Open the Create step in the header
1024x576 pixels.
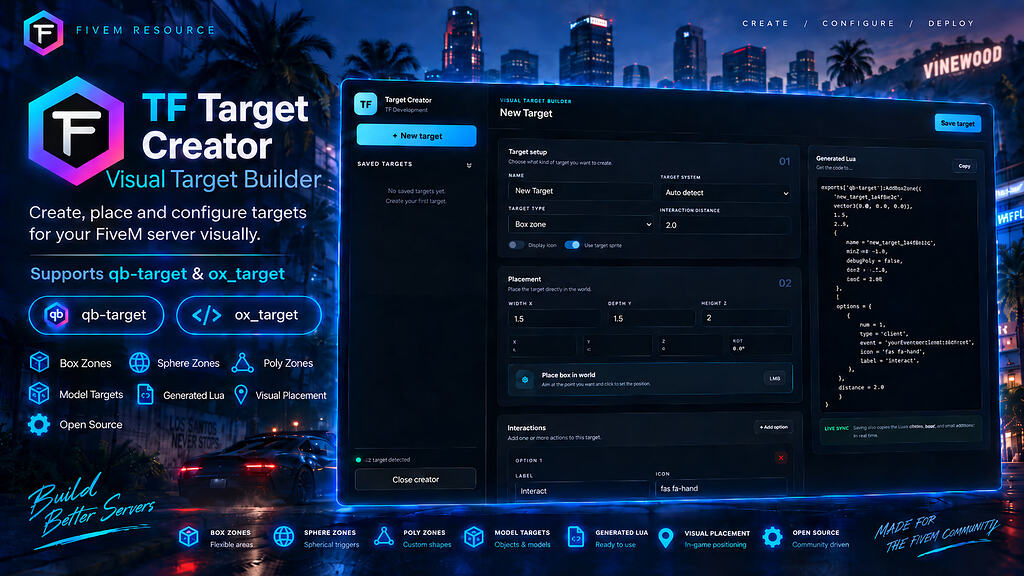click(765, 24)
